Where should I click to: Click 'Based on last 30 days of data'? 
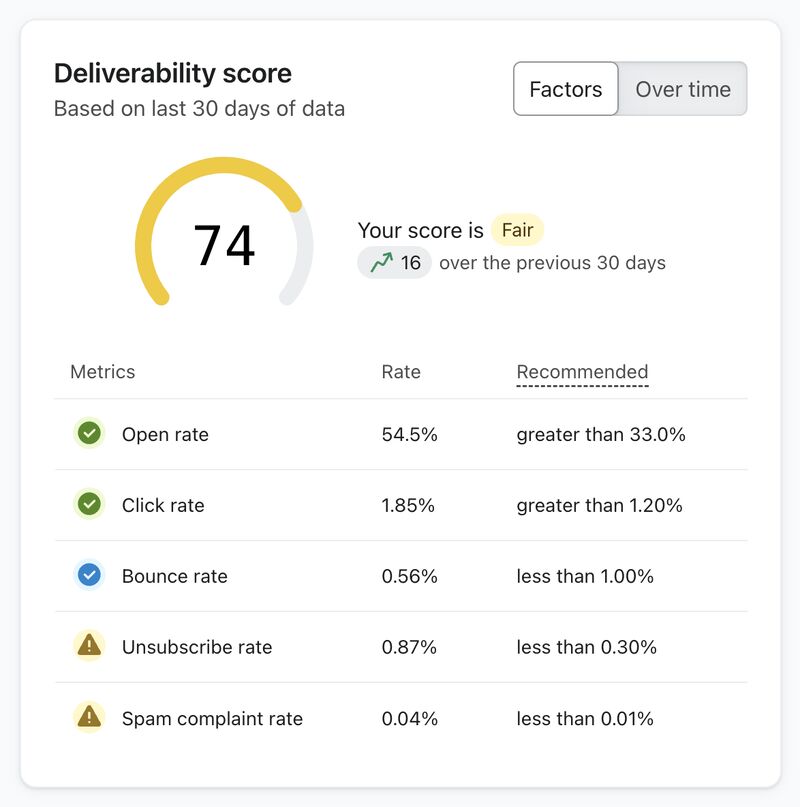coord(199,109)
